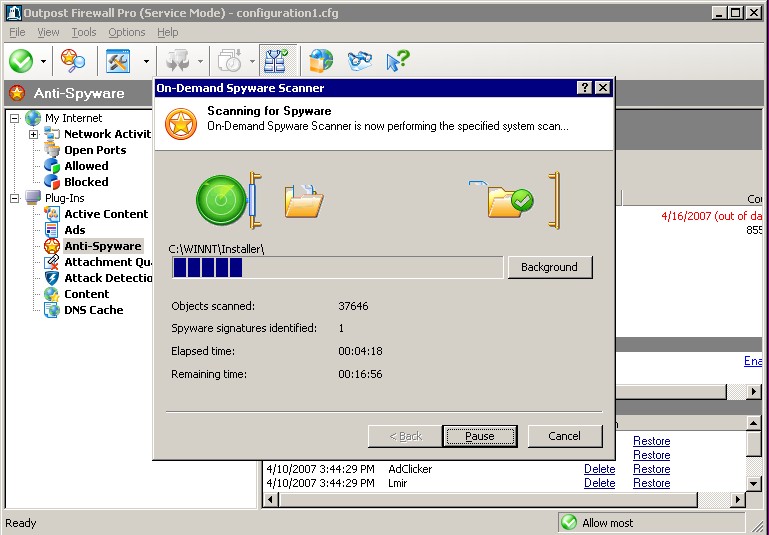Image resolution: width=769 pixels, height=535 pixels.
Task: Click Restore link for AdClicker entry
Action: pos(651,469)
